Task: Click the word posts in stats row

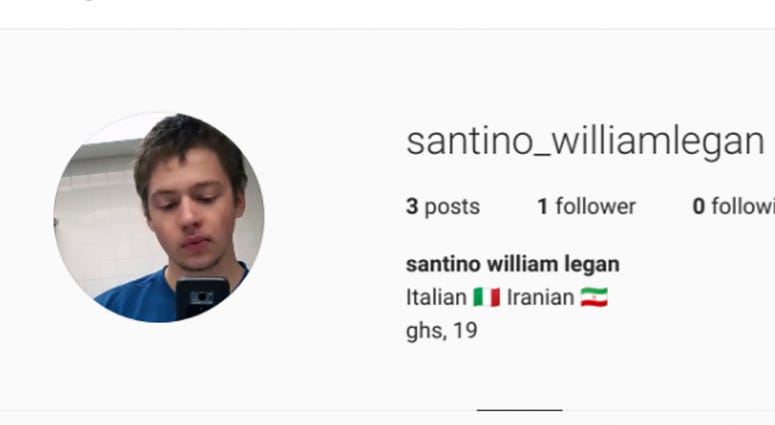Action: coord(452,207)
